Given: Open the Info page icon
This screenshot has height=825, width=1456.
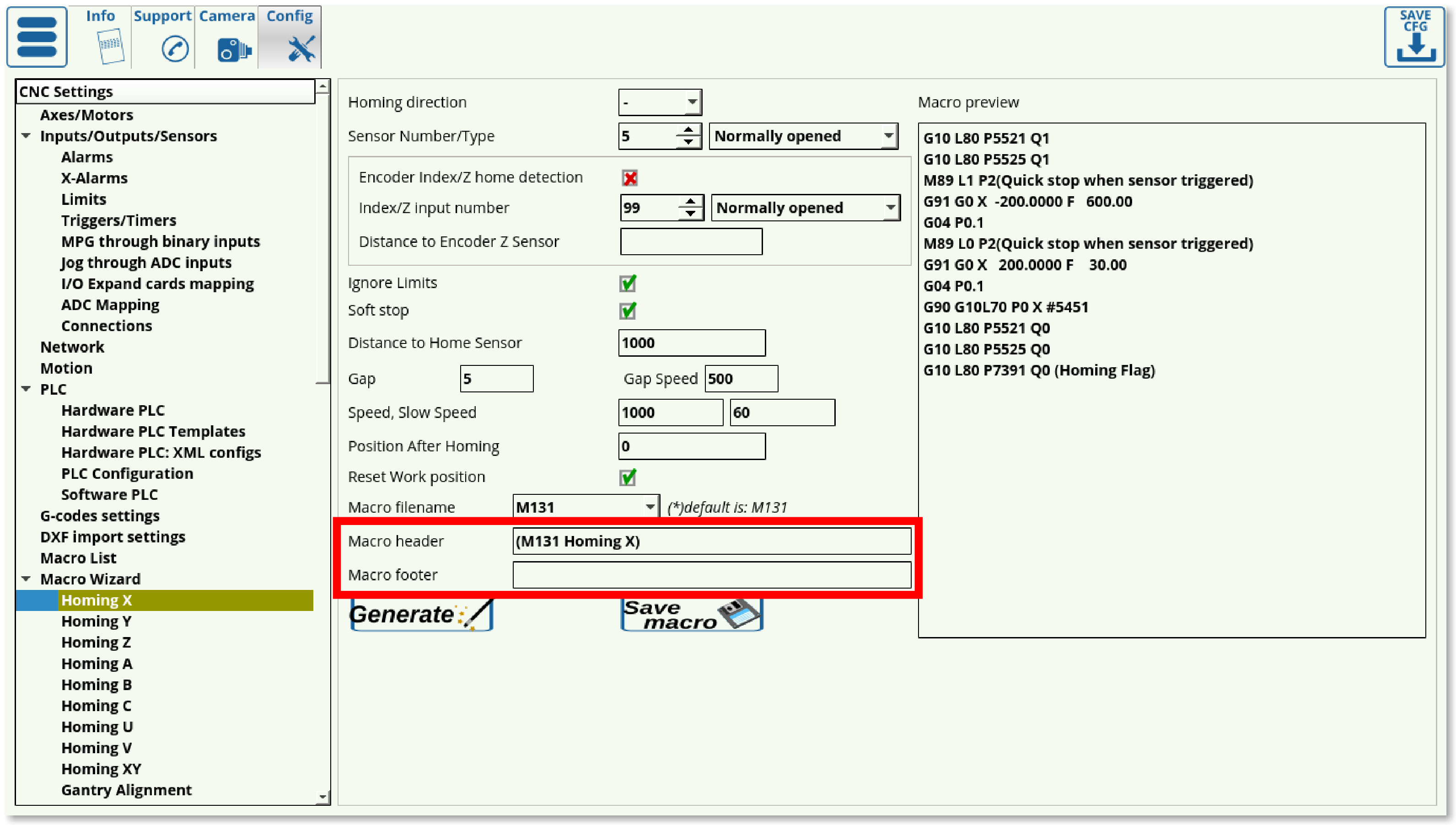Looking at the screenshot, I should (x=111, y=47).
